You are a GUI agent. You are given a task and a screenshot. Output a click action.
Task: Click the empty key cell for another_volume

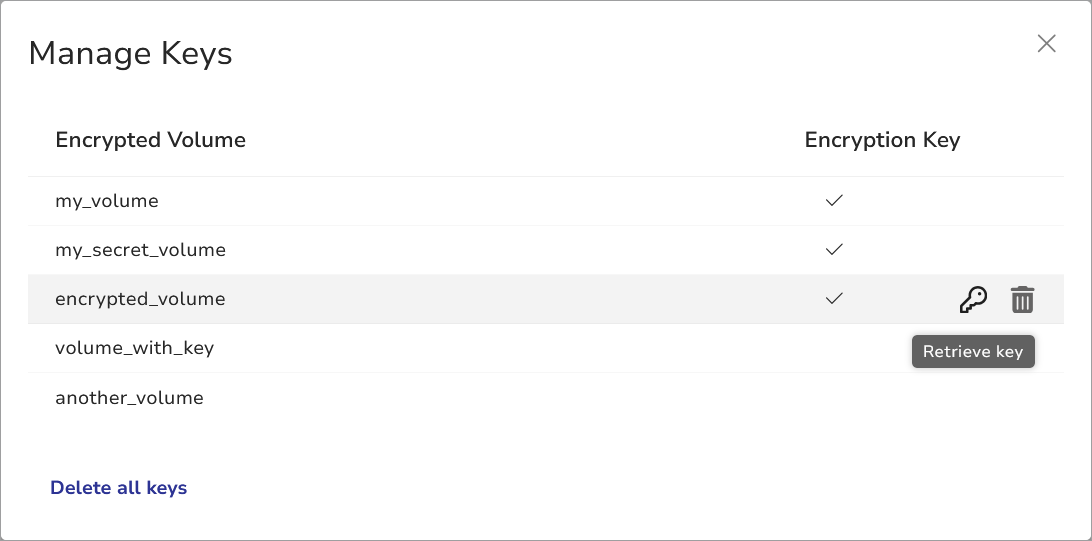coord(834,398)
